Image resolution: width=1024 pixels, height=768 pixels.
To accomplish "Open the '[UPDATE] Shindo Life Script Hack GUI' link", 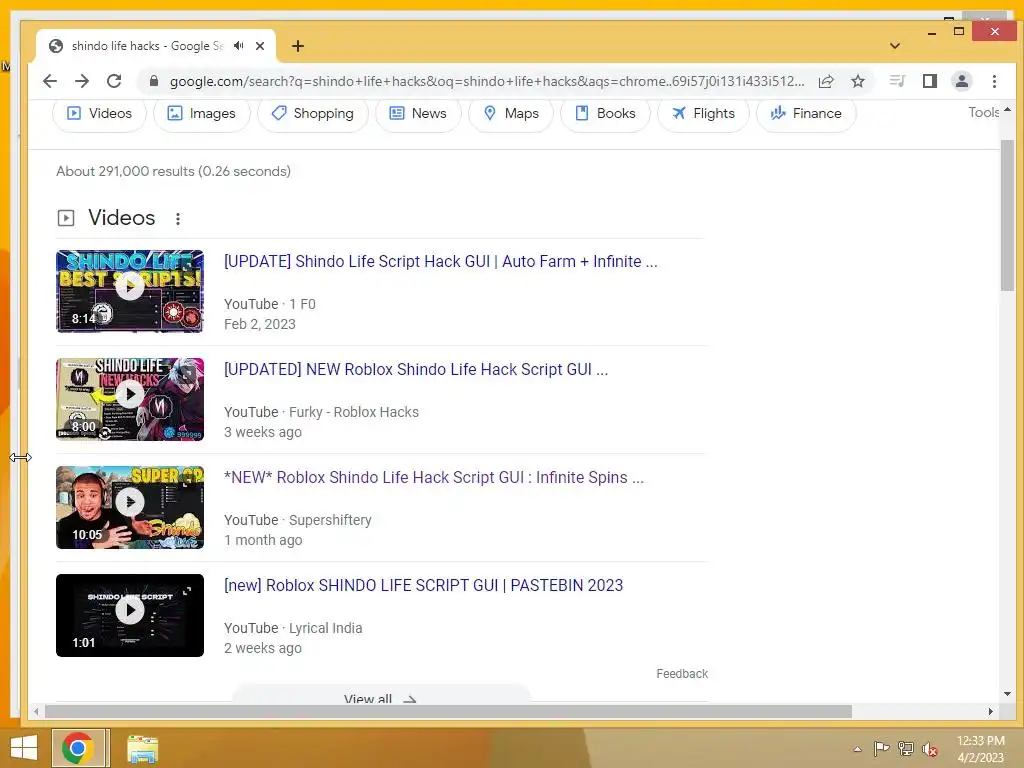I will click(441, 261).
